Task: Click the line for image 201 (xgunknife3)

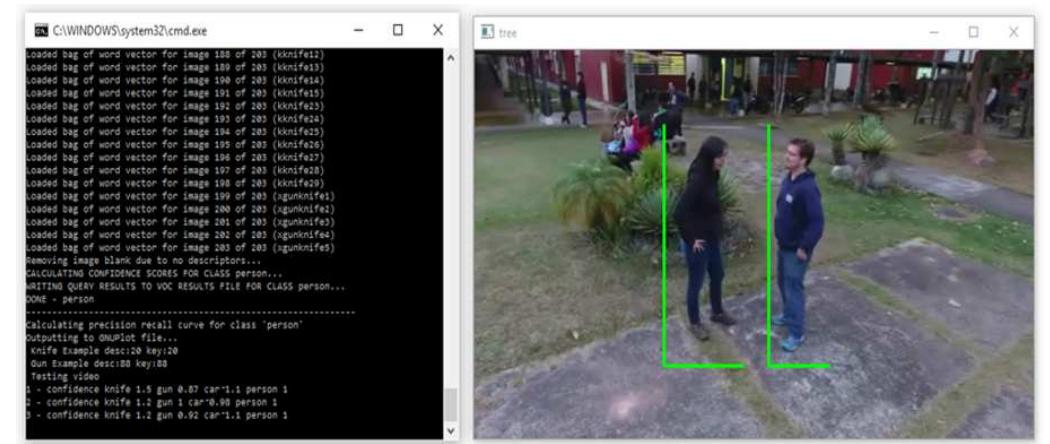Action: pos(180,222)
